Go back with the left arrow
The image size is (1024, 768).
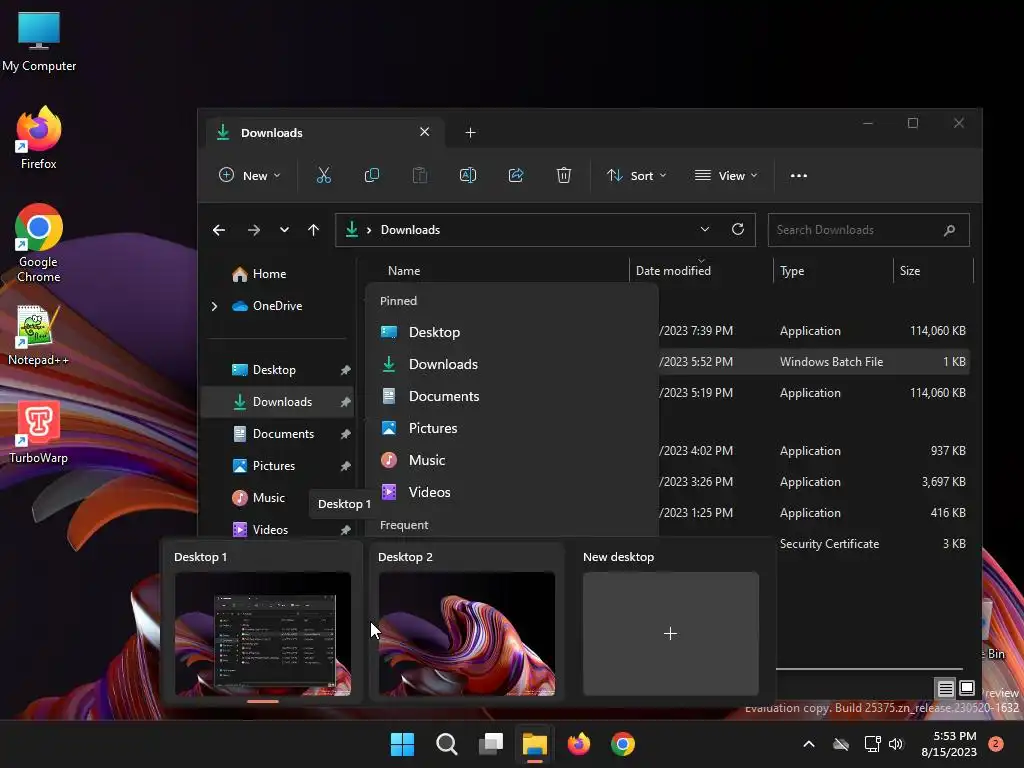[219, 230]
